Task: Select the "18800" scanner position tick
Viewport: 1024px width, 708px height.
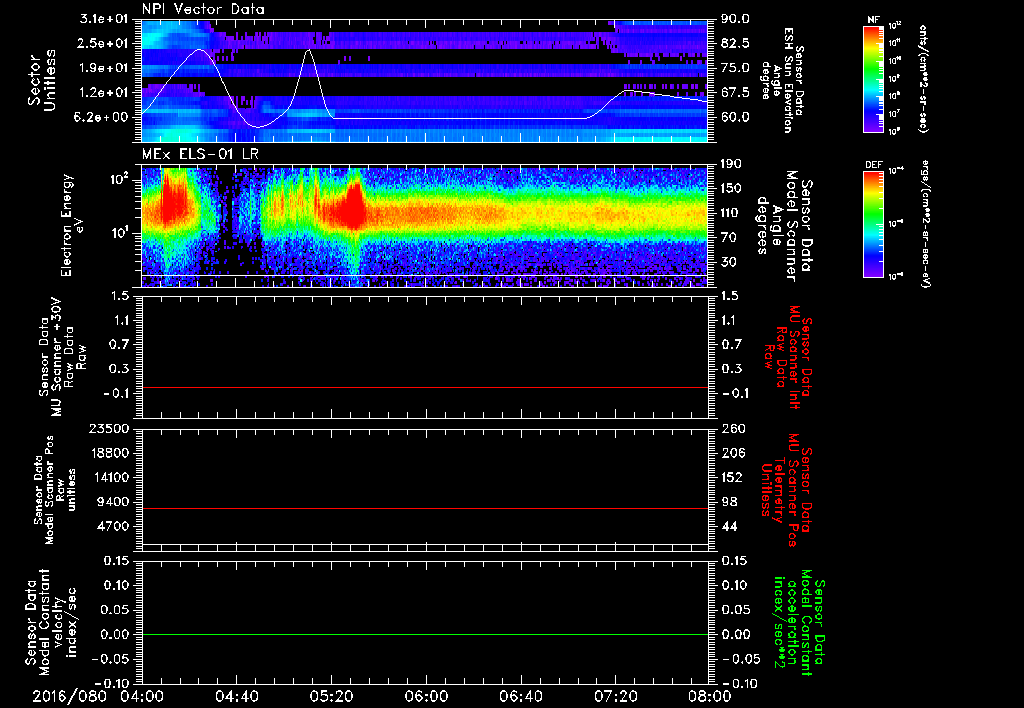Action: coord(110,453)
